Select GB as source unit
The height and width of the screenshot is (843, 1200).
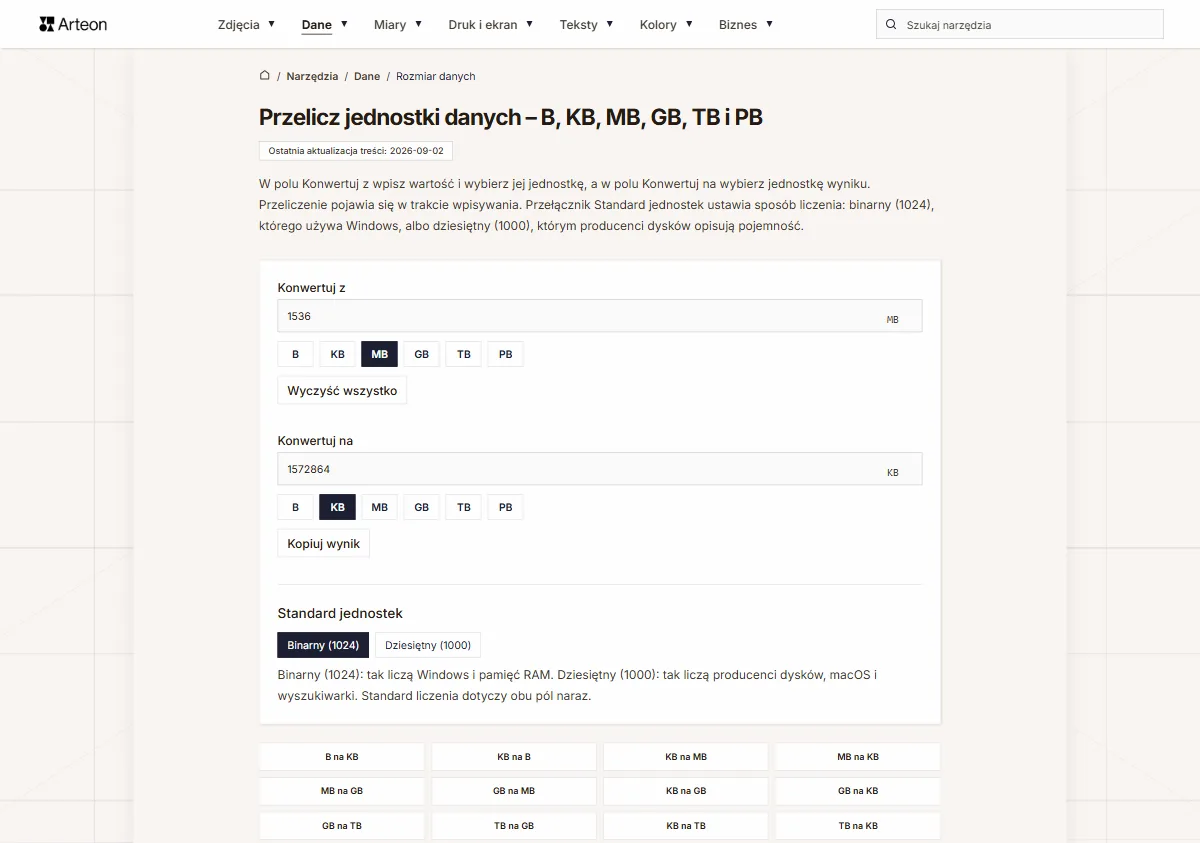(421, 354)
